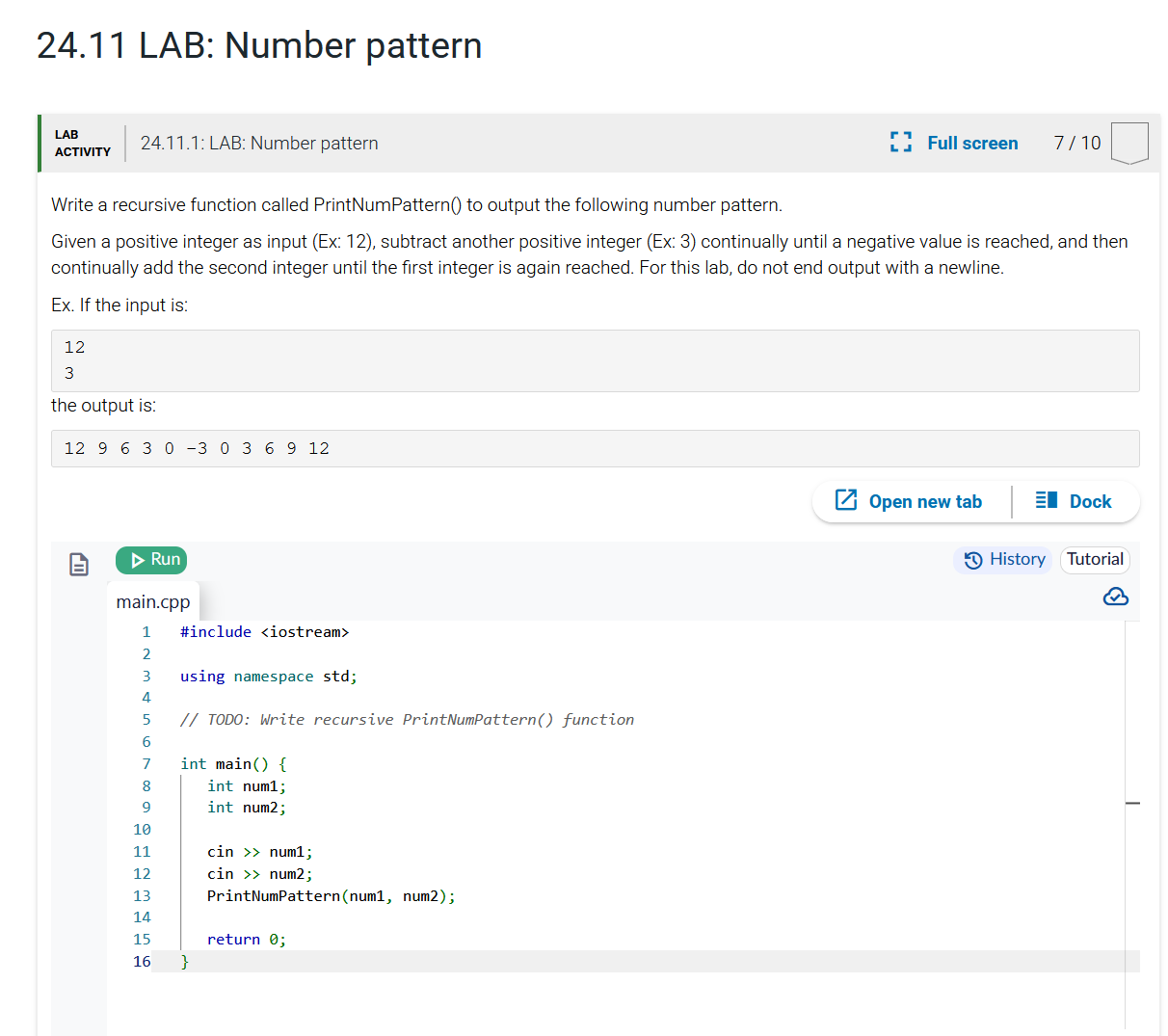Click the cloud sync checkmark icon
The width and height of the screenshot is (1168, 1036).
(1115, 597)
